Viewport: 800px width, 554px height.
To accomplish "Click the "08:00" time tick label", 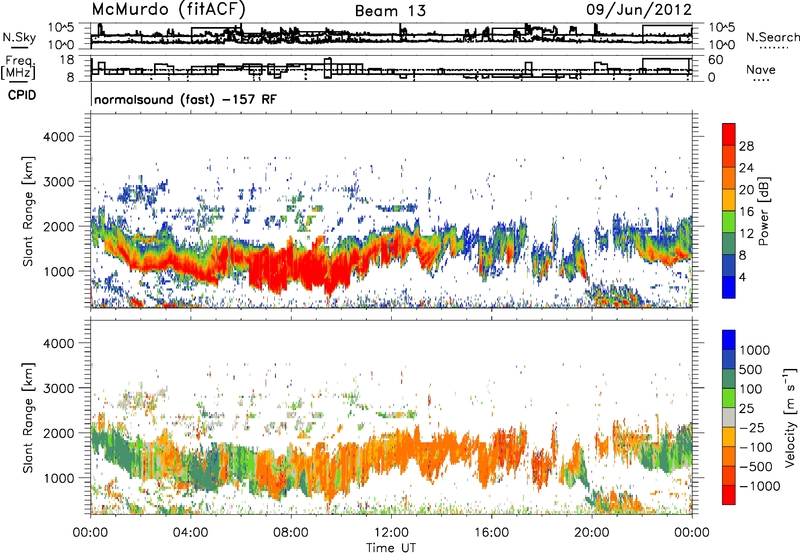I will pos(291,533).
